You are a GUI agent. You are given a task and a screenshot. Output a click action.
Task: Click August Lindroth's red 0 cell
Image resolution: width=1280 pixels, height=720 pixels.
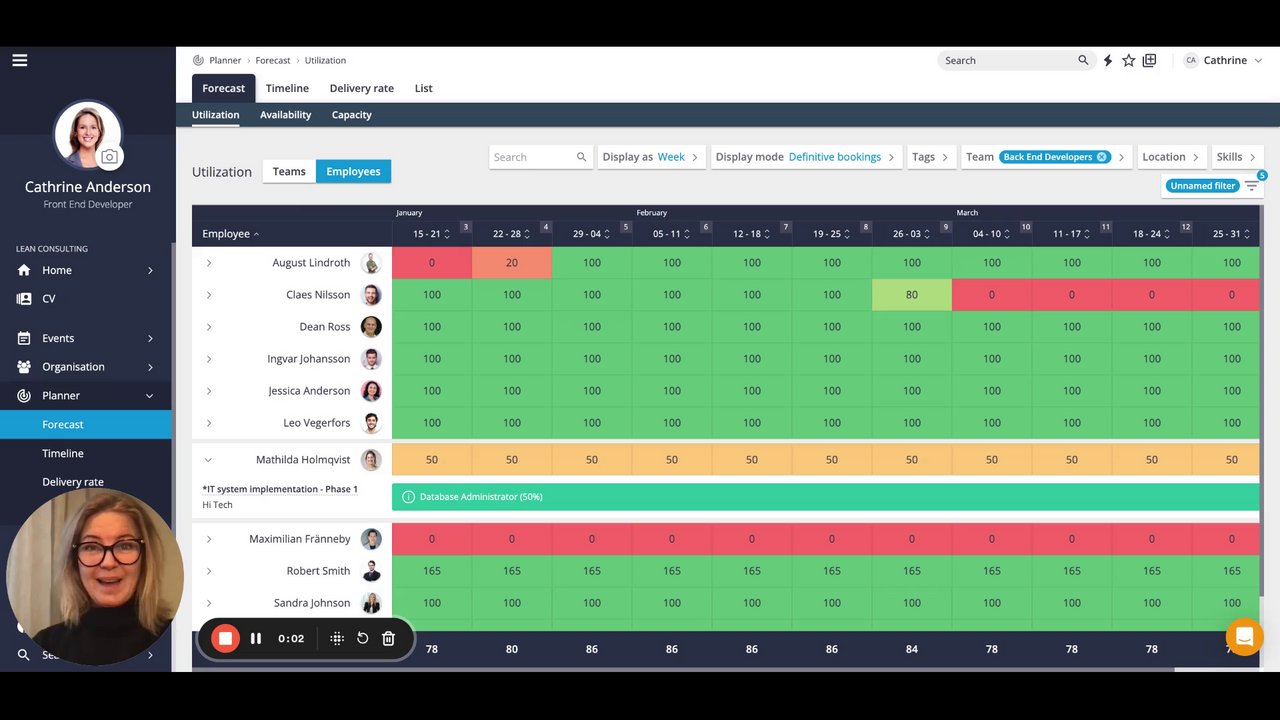tap(432, 263)
